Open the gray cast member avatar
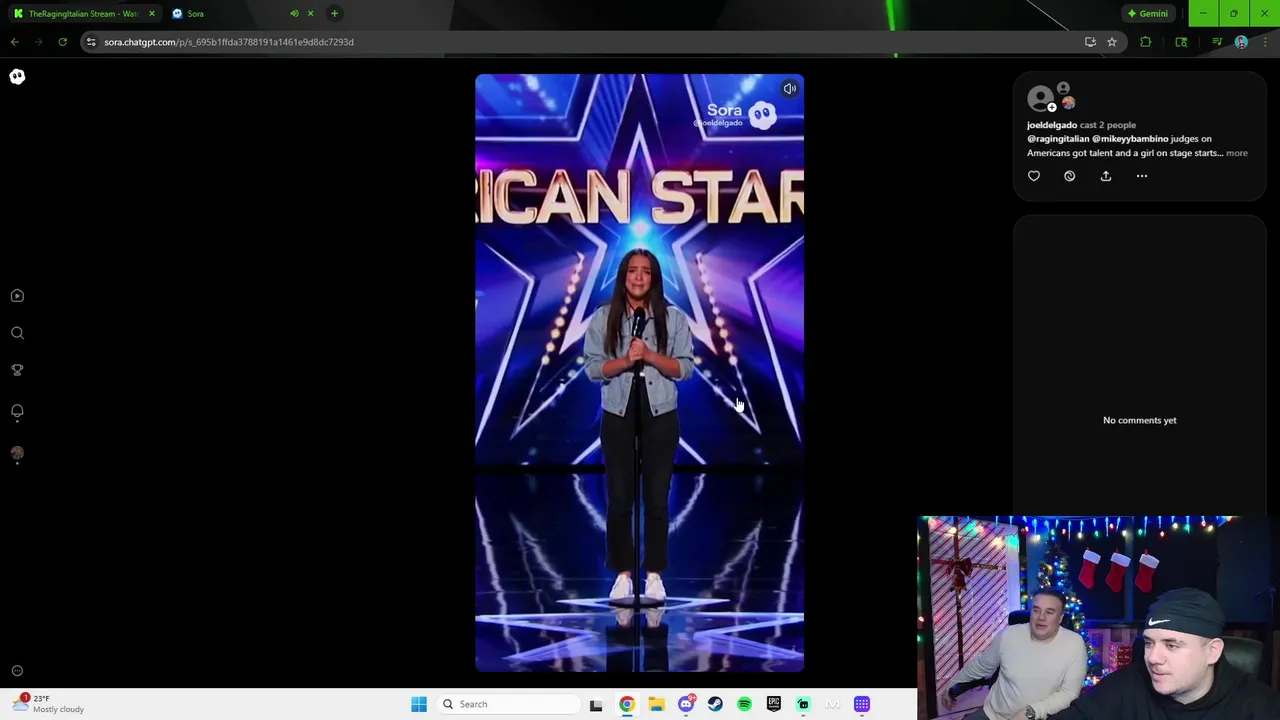This screenshot has width=1280, height=720. tap(1064, 88)
